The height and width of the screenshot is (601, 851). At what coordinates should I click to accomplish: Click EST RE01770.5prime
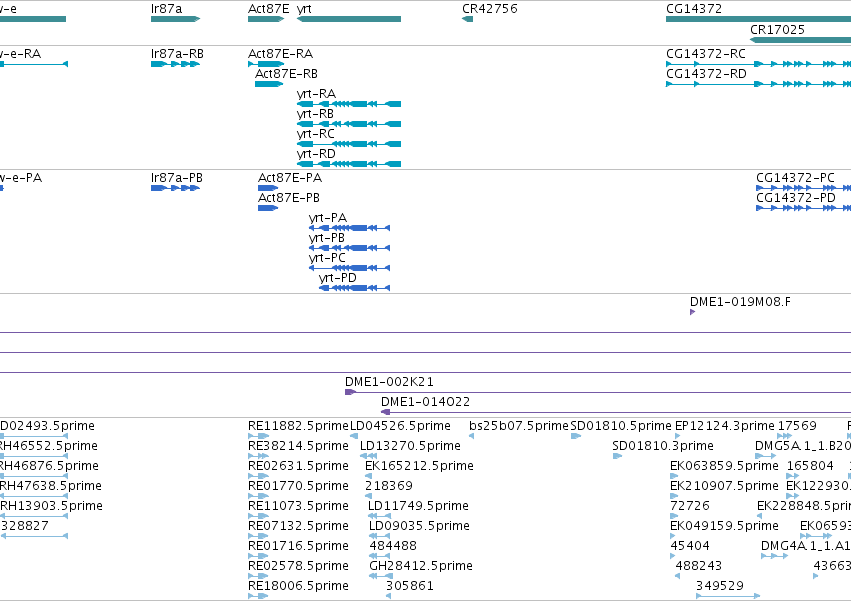tap(258, 496)
